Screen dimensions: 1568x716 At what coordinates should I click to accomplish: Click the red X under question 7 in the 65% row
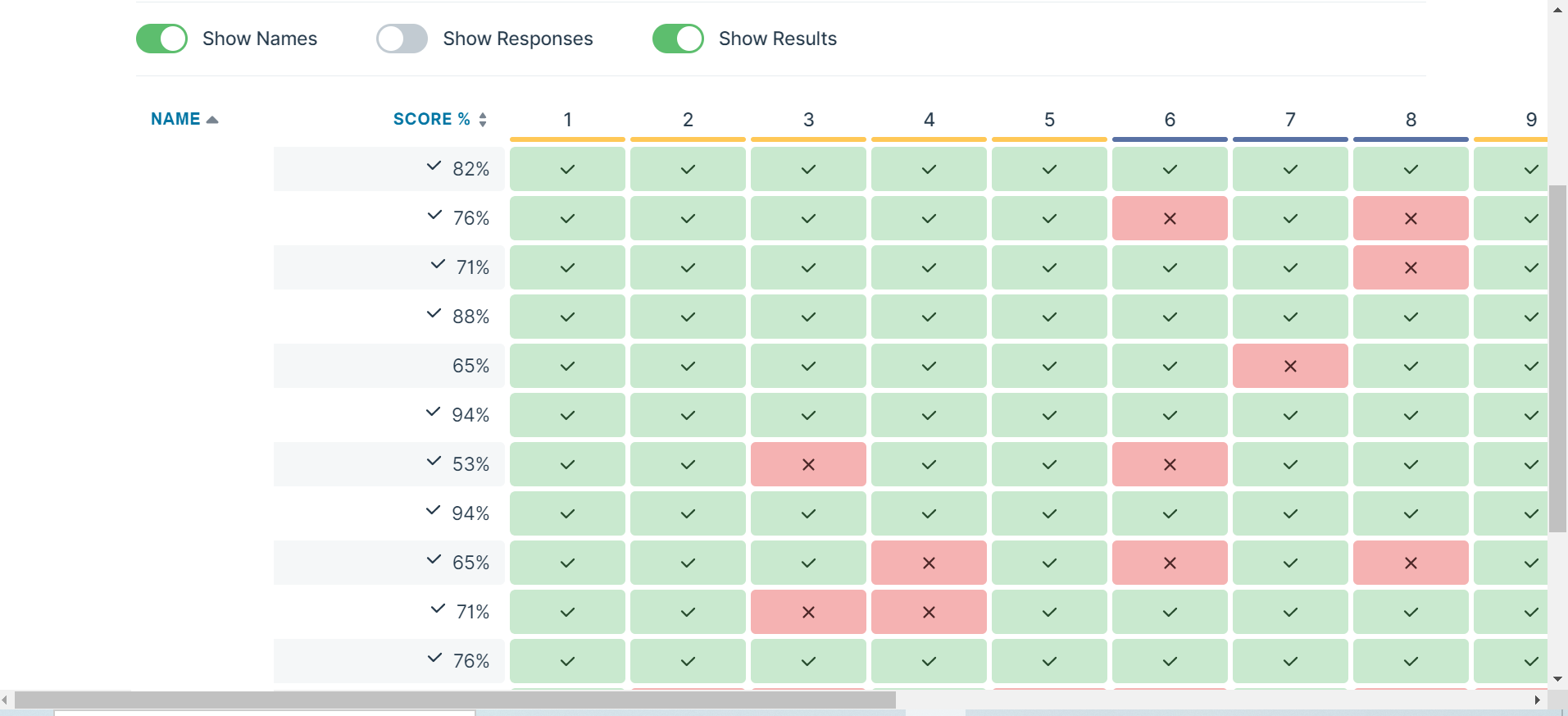1289,366
